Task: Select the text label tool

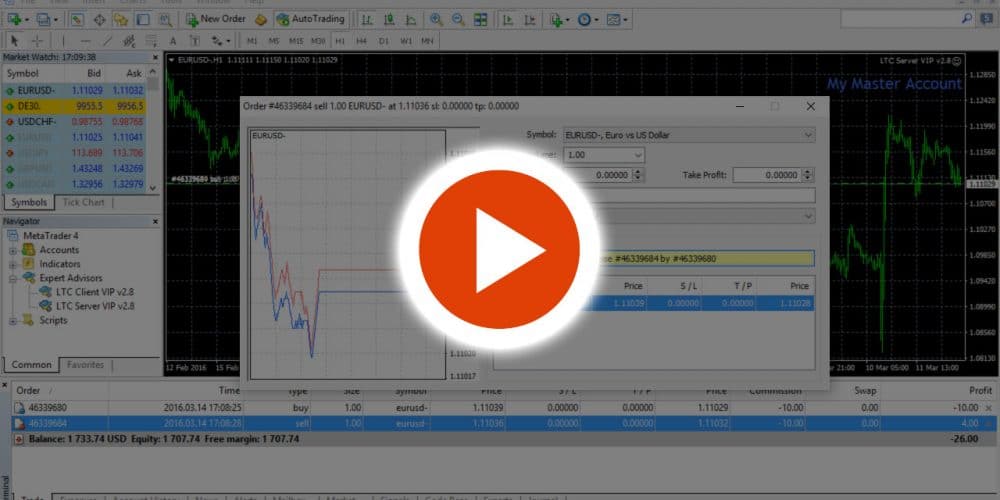Action: pos(195,41)
